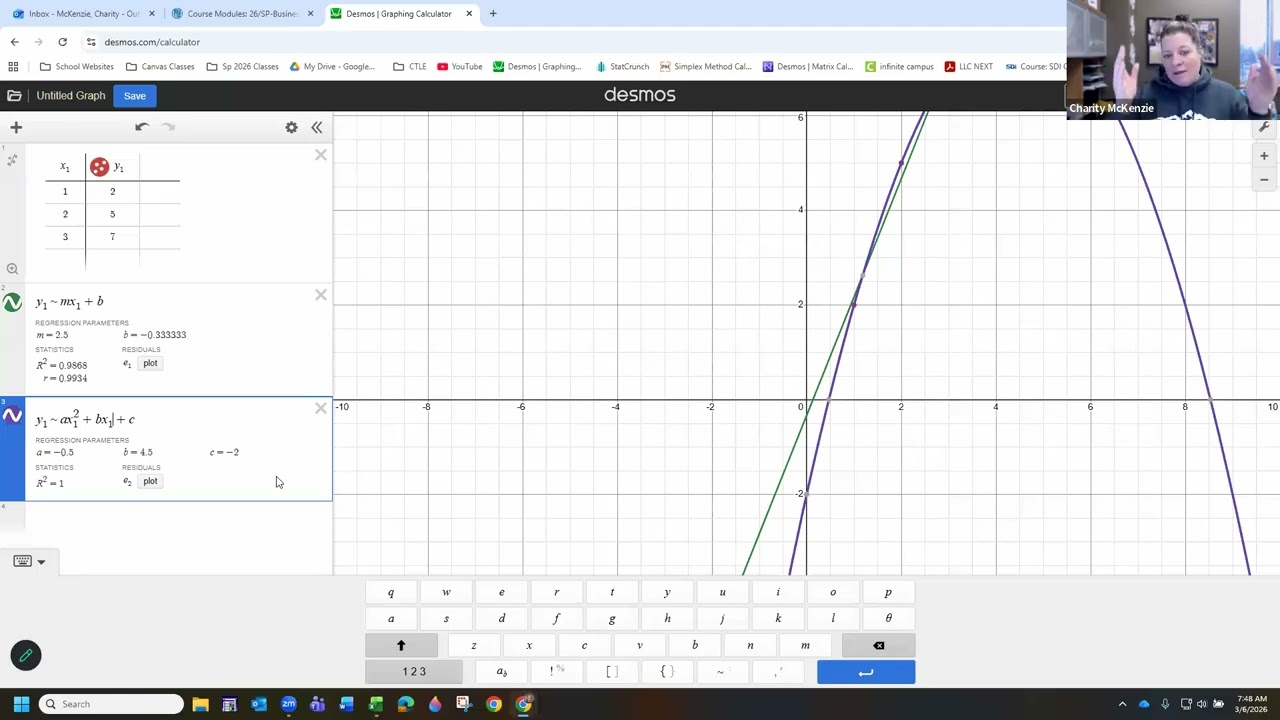Delete the linear regression expression

click(321, 295)
